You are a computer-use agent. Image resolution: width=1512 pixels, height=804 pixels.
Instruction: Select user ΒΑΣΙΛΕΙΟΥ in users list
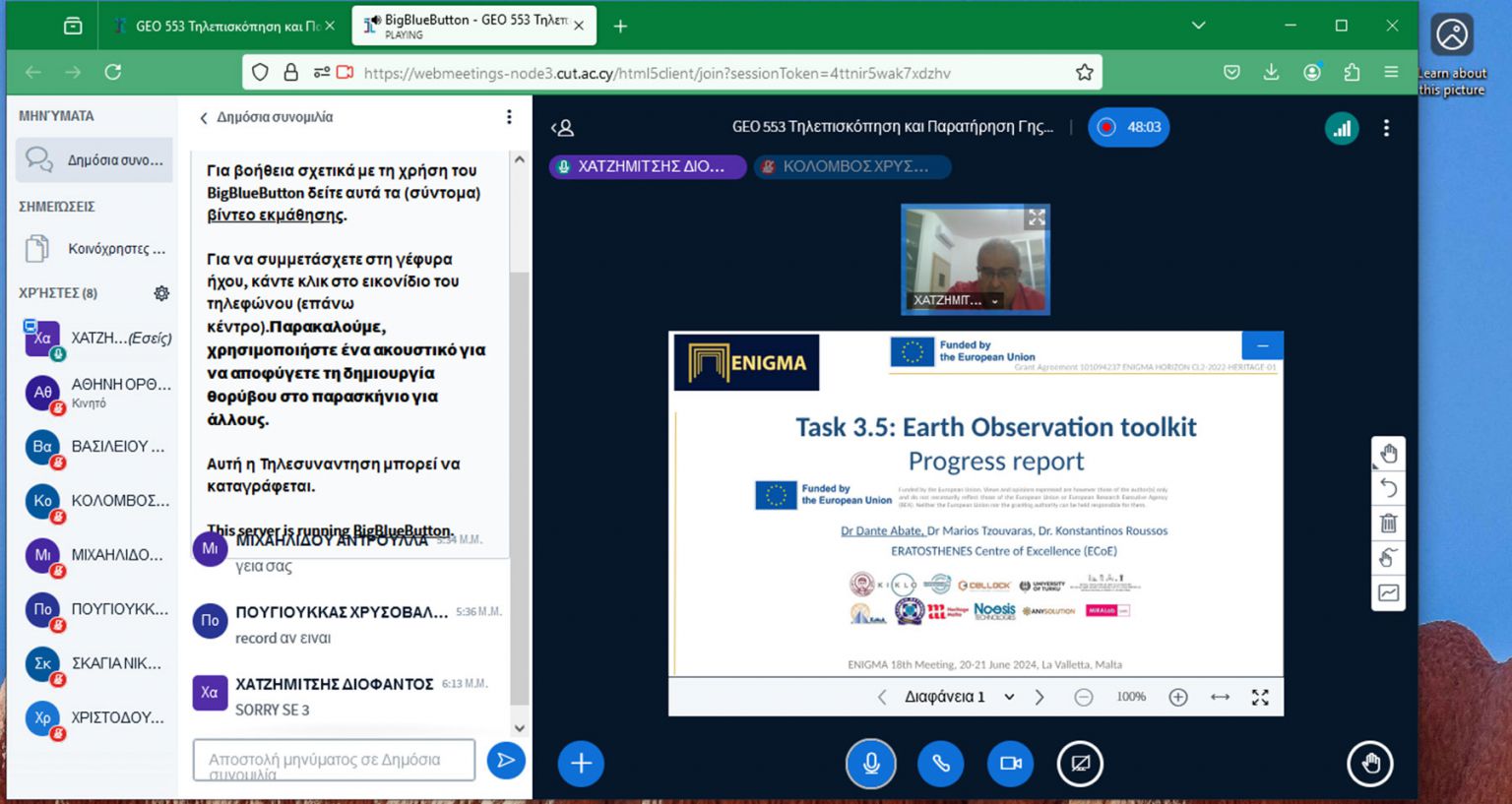[94, 447]
